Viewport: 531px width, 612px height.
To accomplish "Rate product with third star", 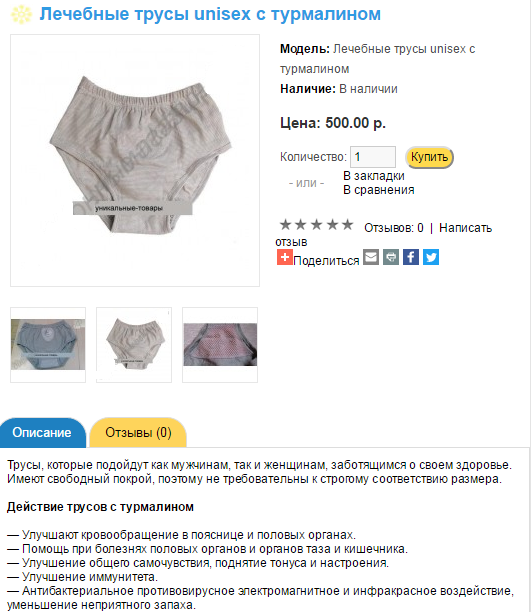I will 317,224.
